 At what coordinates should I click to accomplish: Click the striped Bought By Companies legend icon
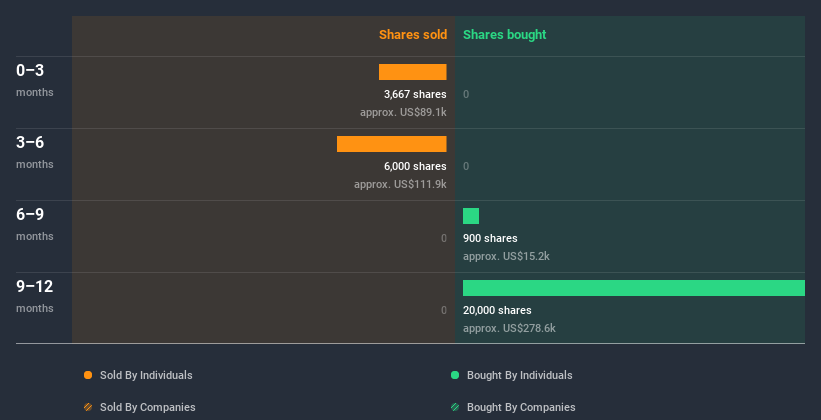(x=455, y=407)
